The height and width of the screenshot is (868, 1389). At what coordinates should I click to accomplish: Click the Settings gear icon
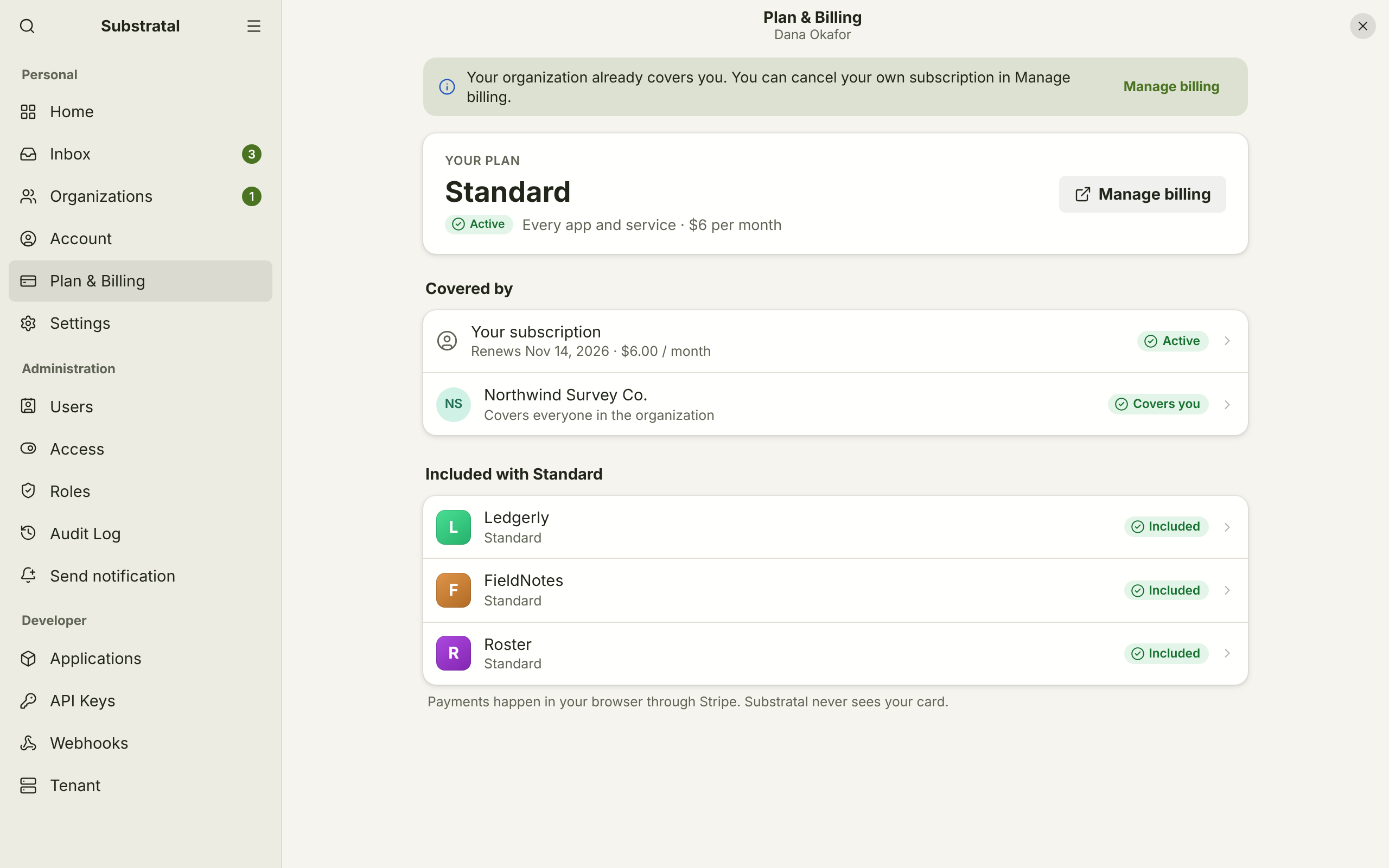tap(28, 323)
